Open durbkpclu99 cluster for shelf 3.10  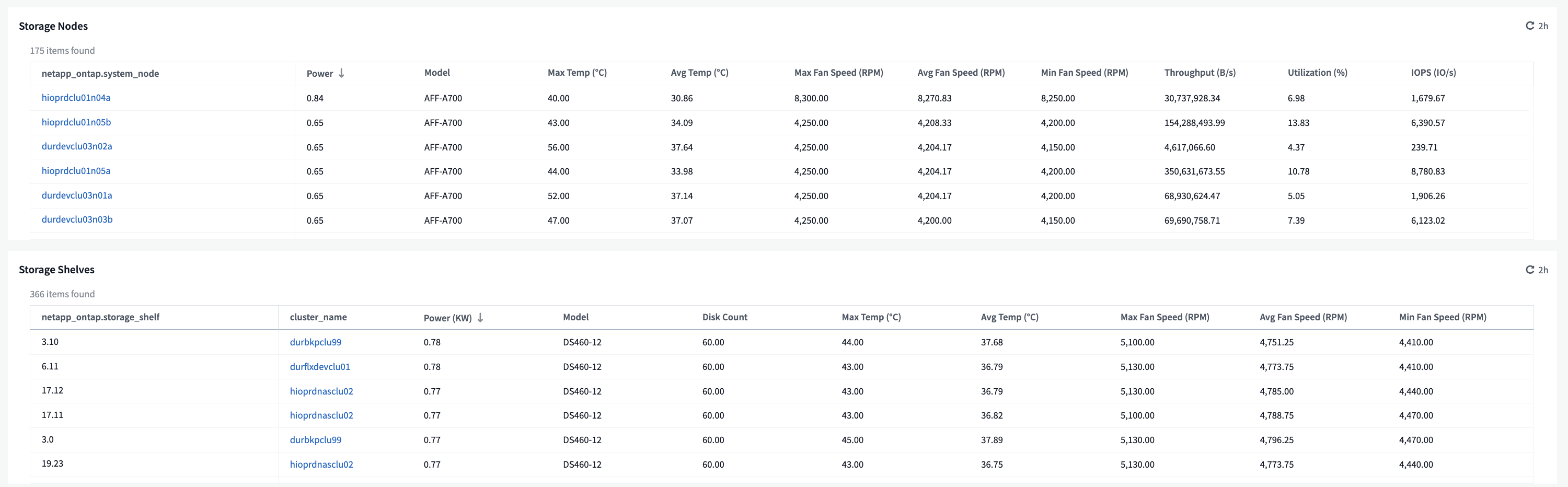315,342
